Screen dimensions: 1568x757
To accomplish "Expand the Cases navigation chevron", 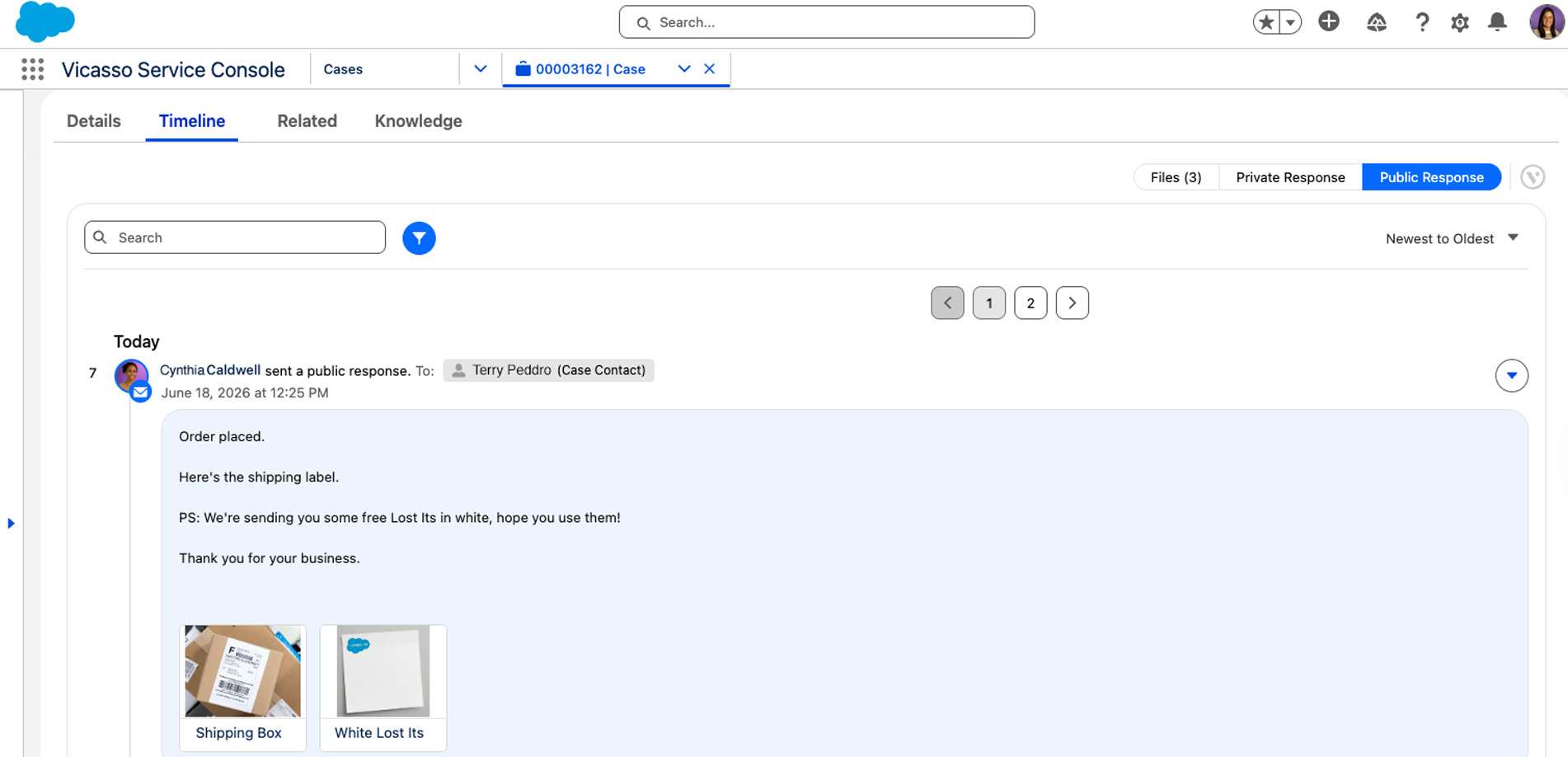I will [481, 69].
